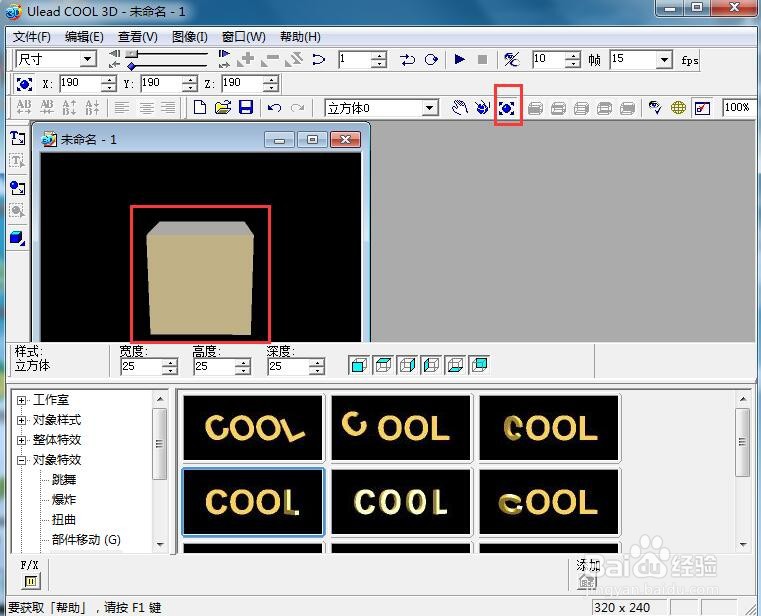Choose the Edit Graphics tool in the left sidebar
The image size is (761, 616).
click(17, 211)
